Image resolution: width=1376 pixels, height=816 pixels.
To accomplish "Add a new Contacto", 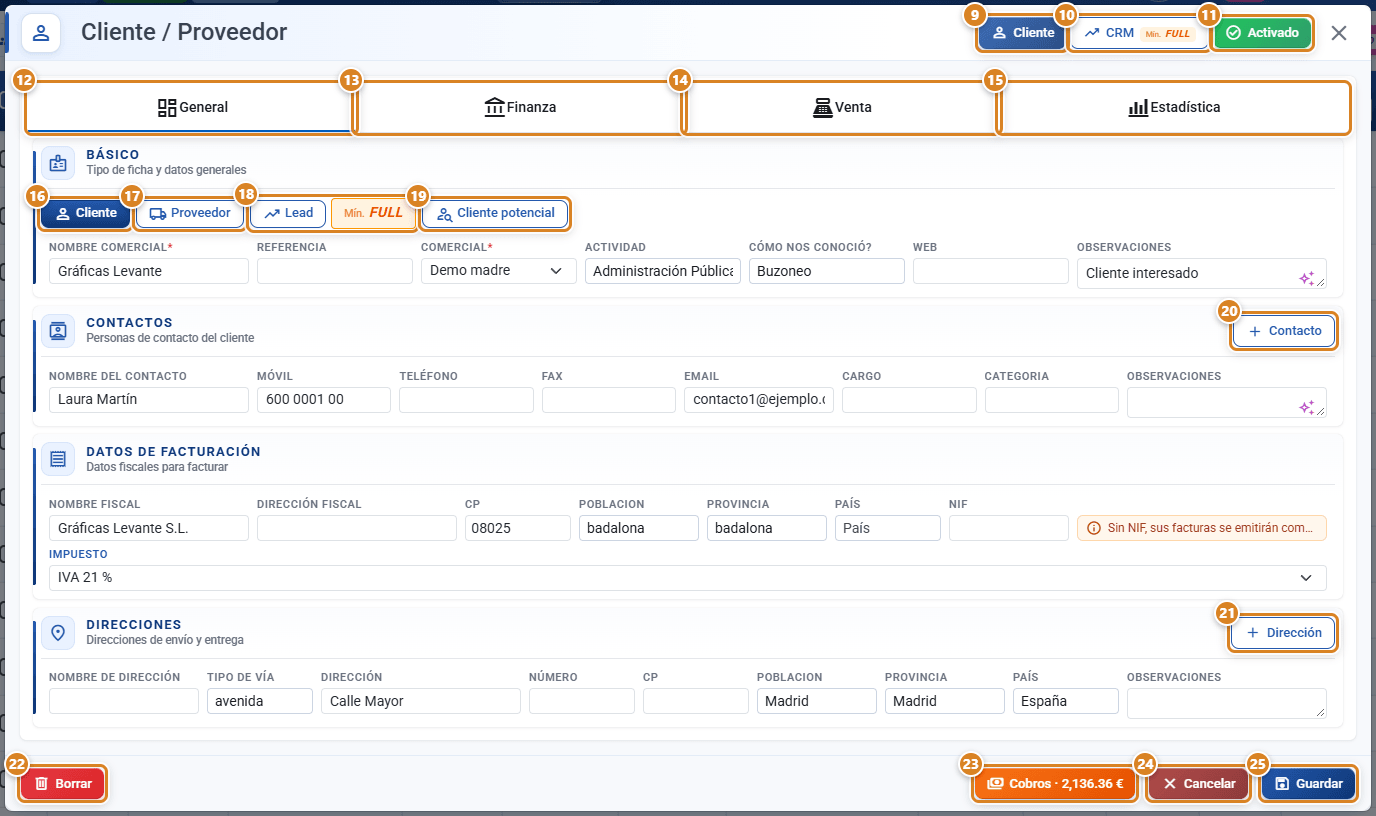I will click(1284, 331).
